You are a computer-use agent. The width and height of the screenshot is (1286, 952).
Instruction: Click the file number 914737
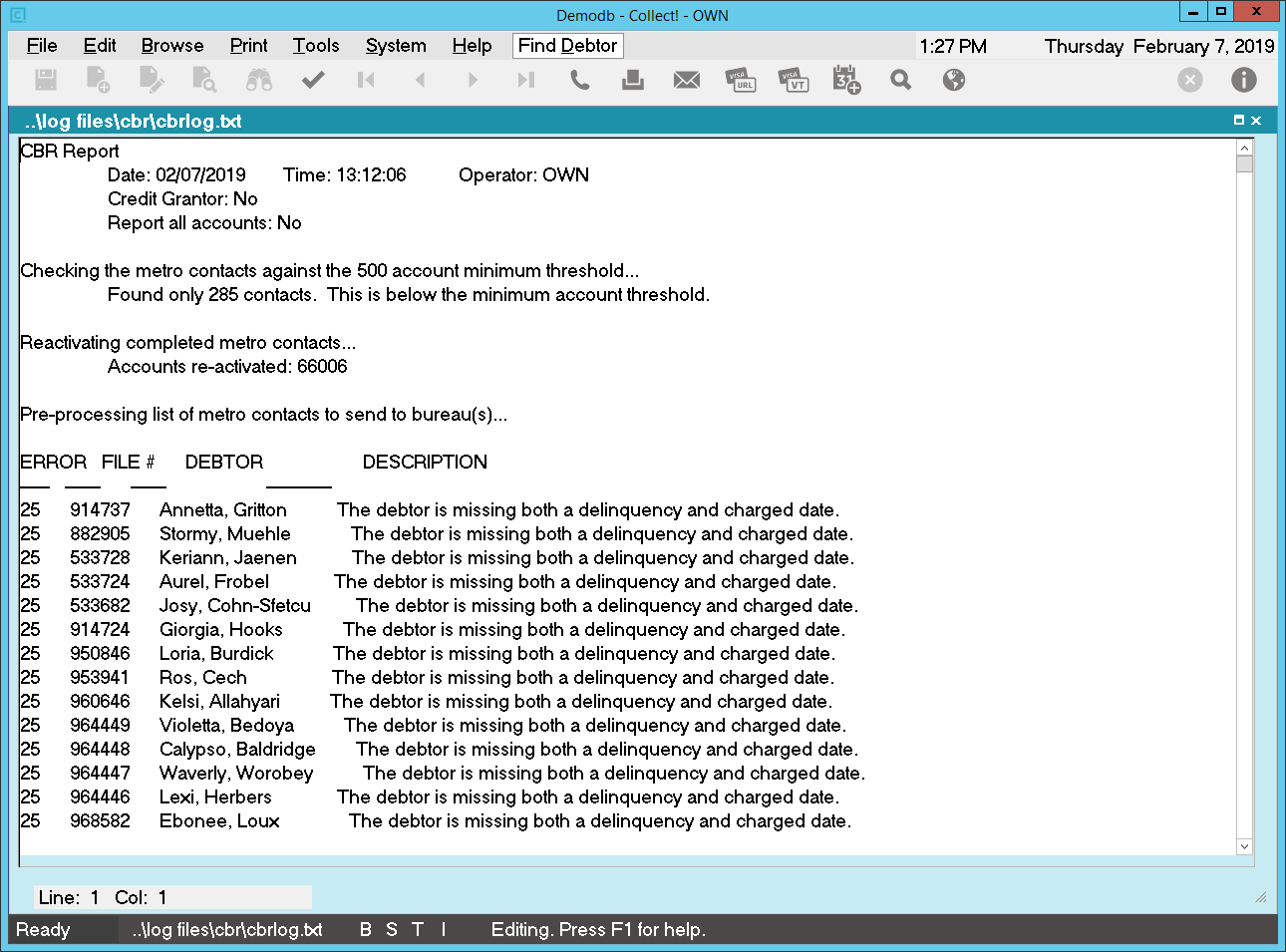100,510
